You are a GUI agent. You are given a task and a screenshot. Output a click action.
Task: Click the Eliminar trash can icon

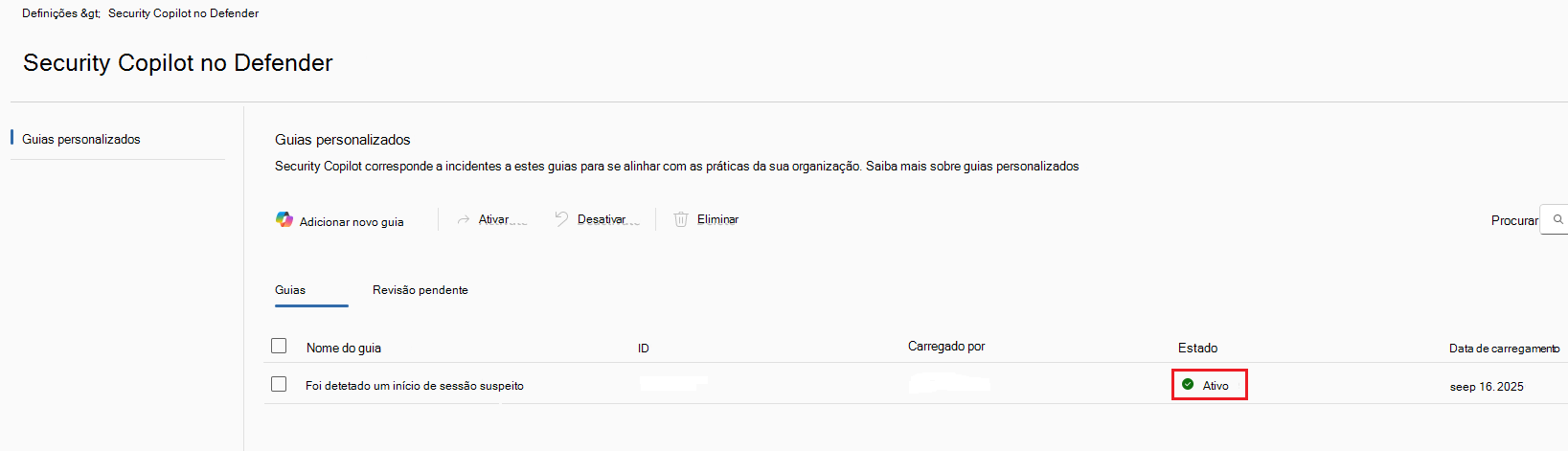[681, 219]
